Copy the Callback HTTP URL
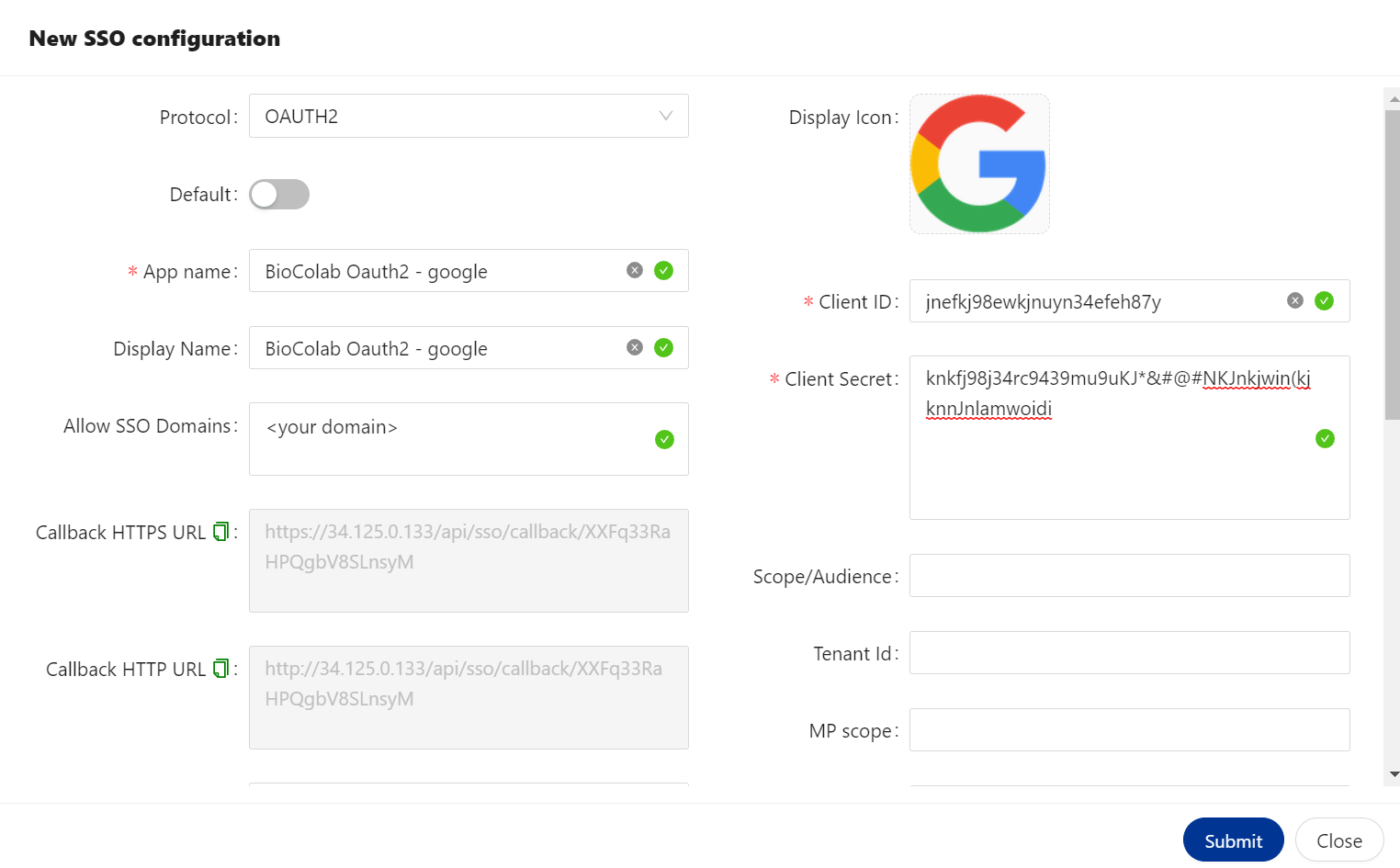1400x868 pixels. [x=220, y=669]
